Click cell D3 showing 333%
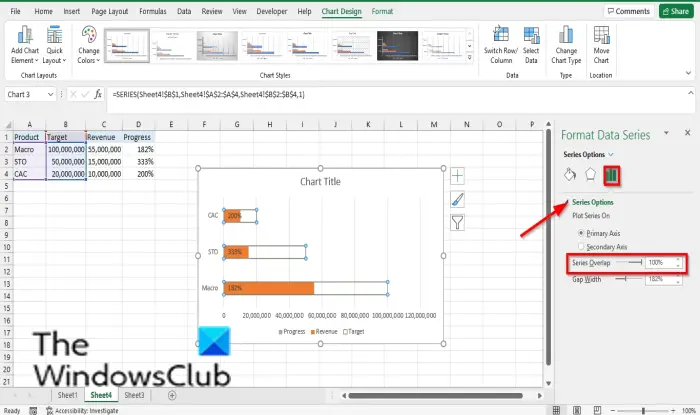 tap(138, 162)
